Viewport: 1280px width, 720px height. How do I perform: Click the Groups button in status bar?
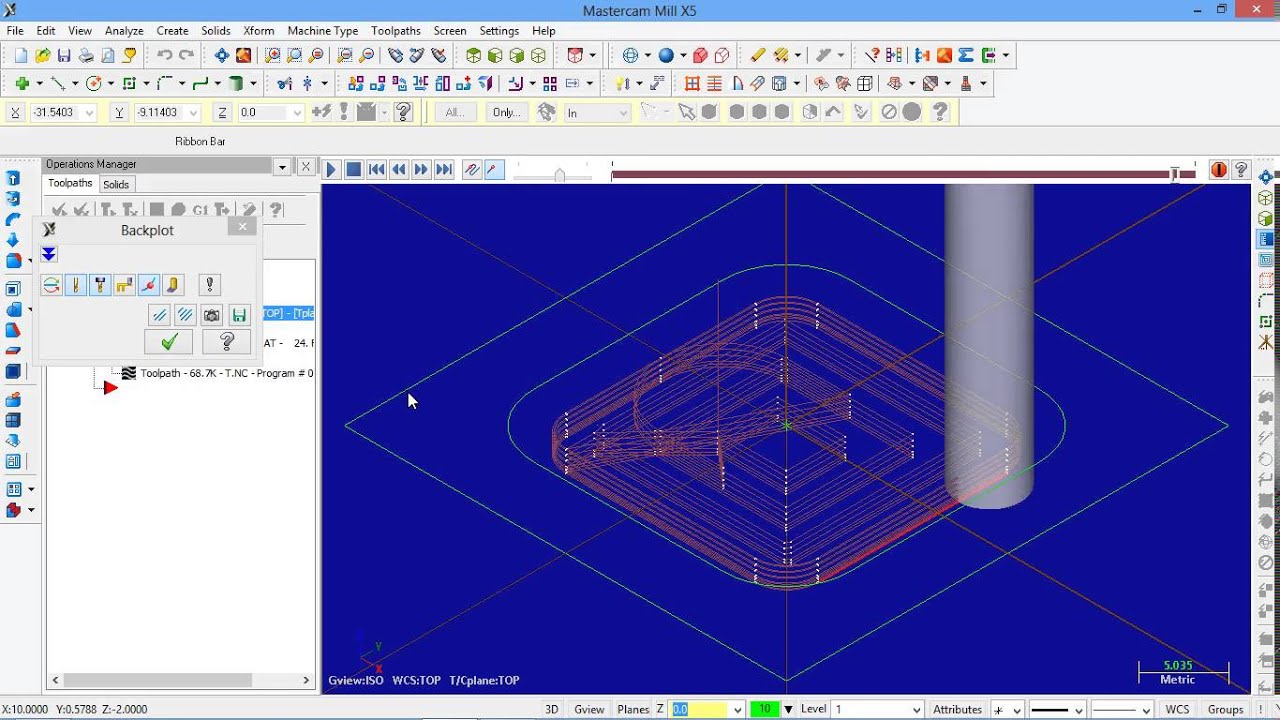pos(1226,709)
